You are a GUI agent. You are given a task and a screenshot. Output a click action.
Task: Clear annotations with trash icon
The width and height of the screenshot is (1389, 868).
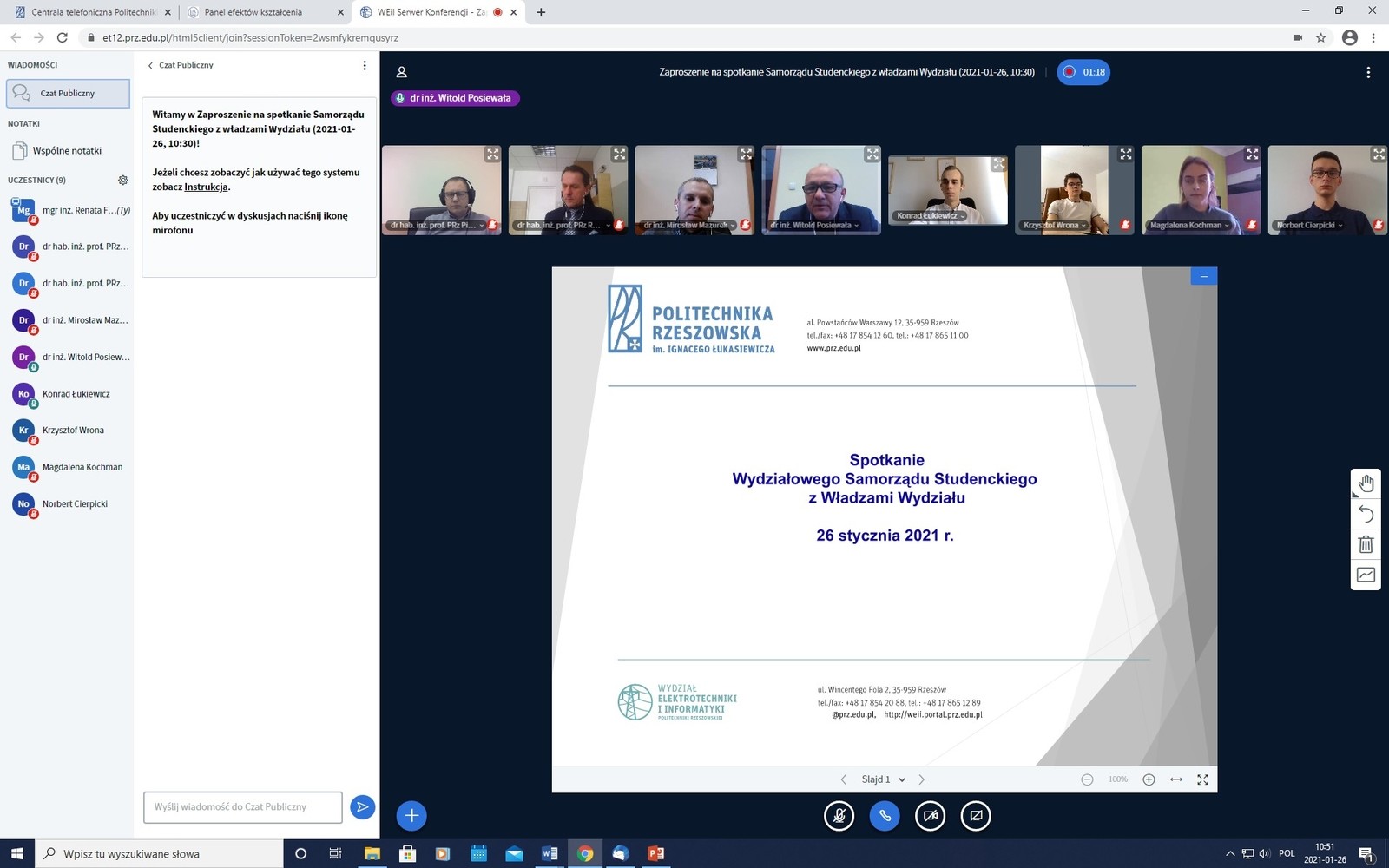[1366, 544]
